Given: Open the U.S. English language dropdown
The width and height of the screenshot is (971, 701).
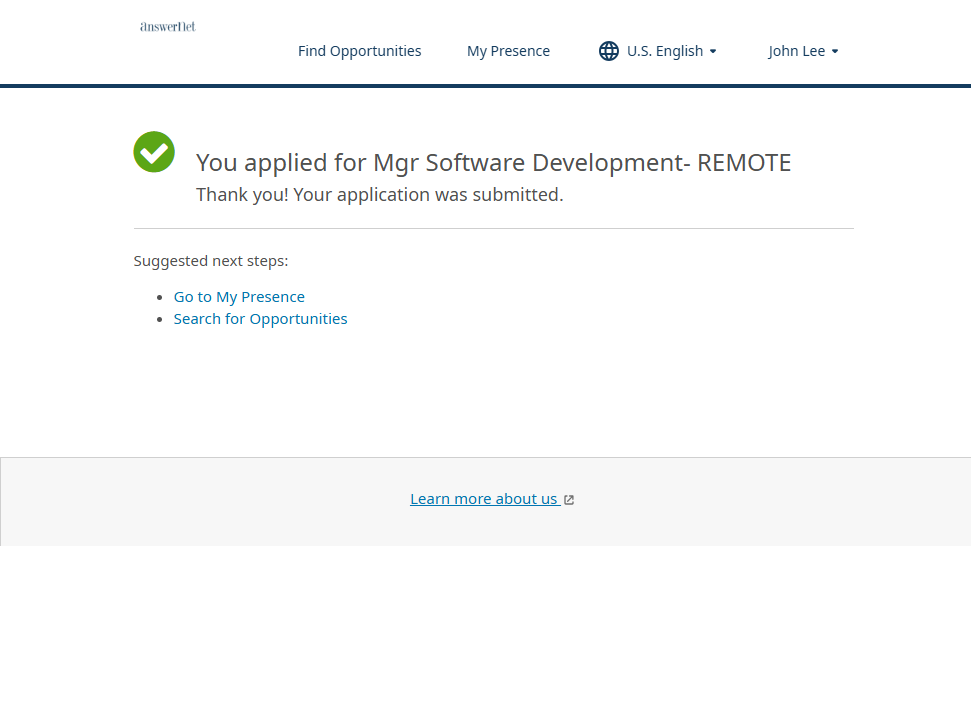Looking at the screenshot, I should tap(664, 51).
